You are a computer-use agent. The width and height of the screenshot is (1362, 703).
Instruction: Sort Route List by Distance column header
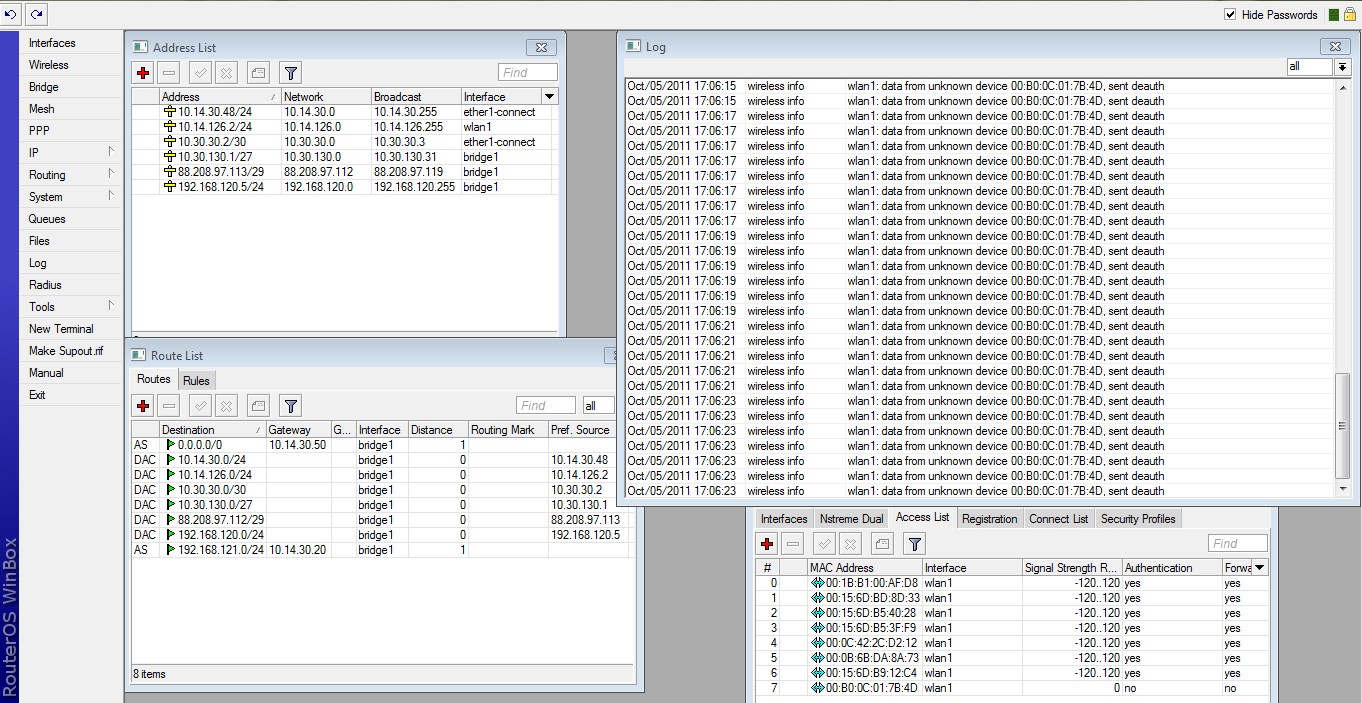[438, 430]
